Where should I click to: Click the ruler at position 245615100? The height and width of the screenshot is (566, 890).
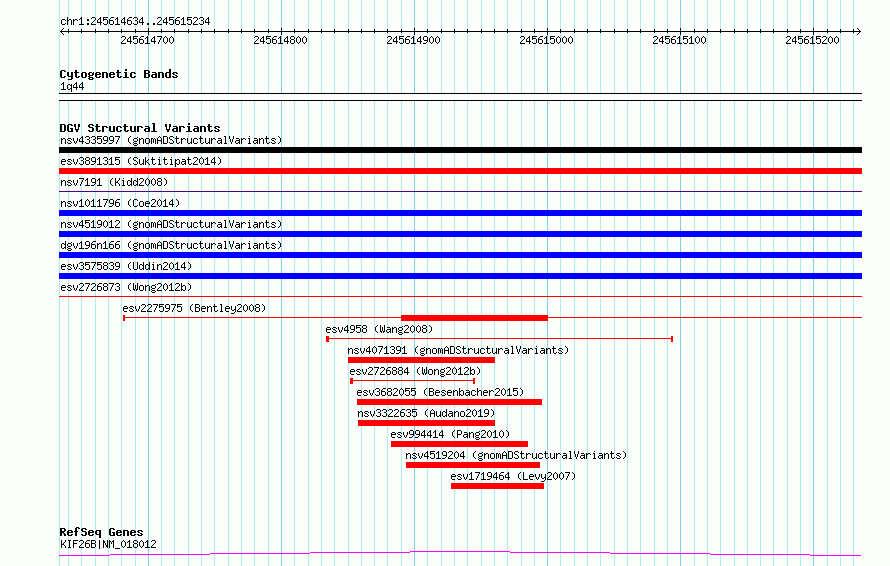679,40
